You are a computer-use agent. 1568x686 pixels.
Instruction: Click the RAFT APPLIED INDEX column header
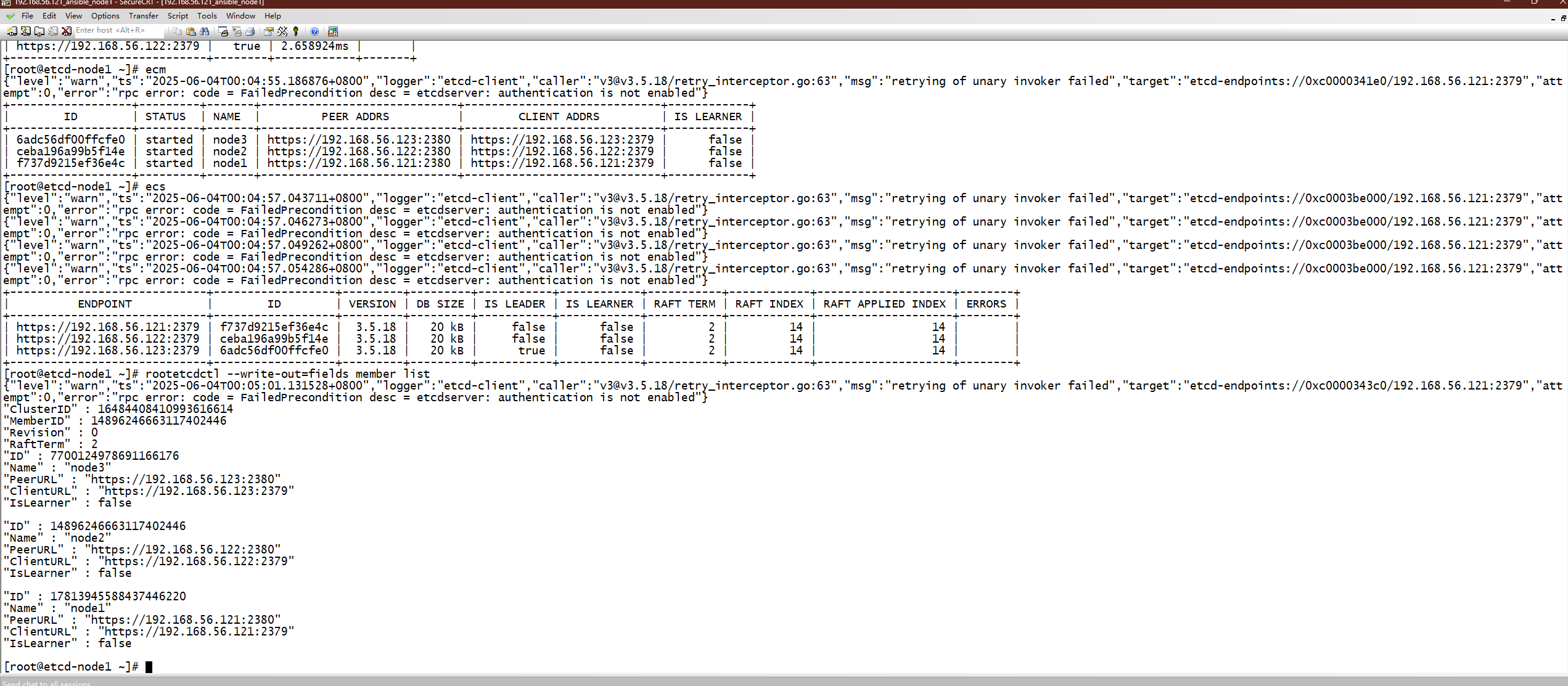click(x=884, y=304)
